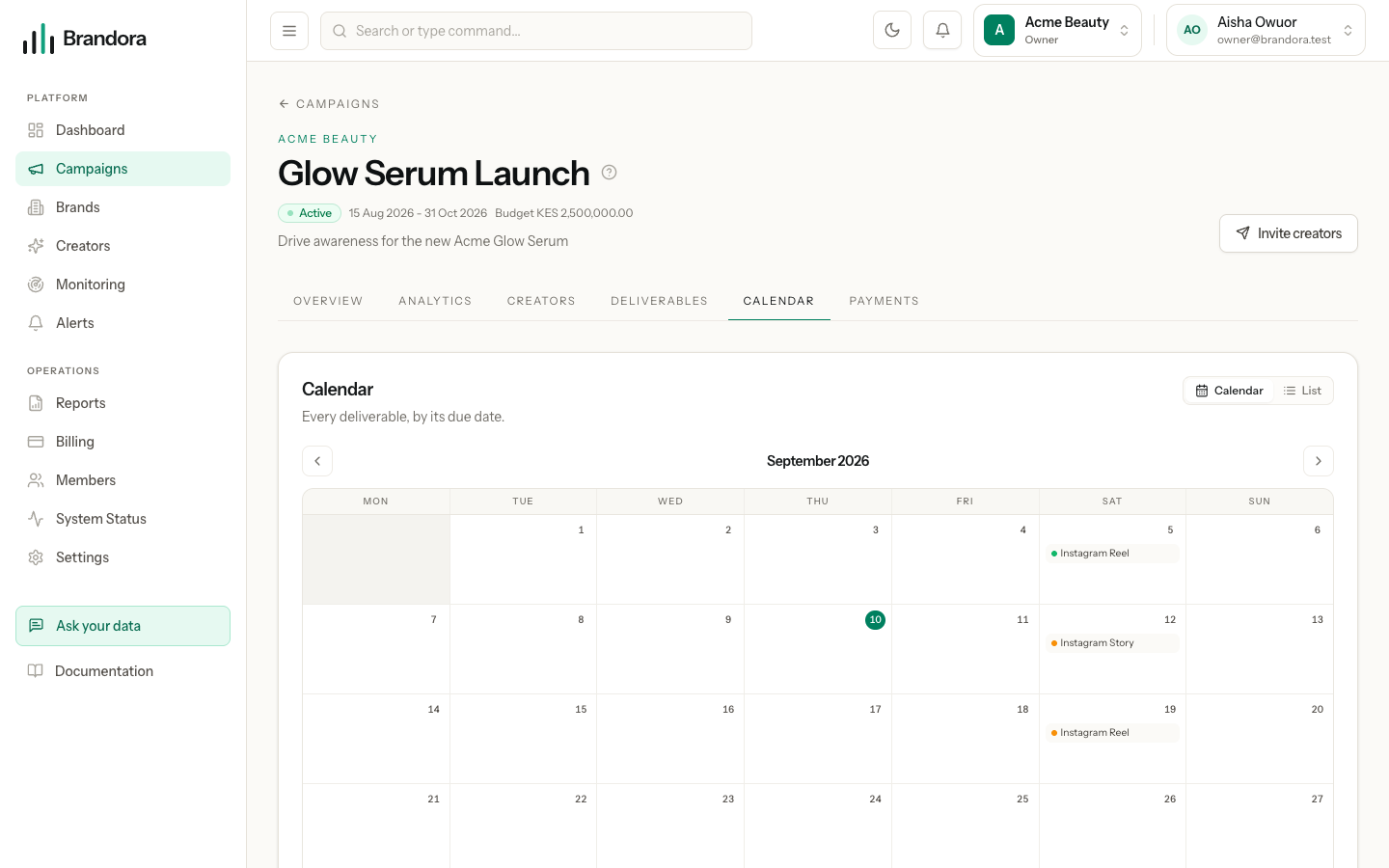The width and height of the screenshot is (1389, 868).
Task: Go to previous month in calendar
Action: (317, 461)
